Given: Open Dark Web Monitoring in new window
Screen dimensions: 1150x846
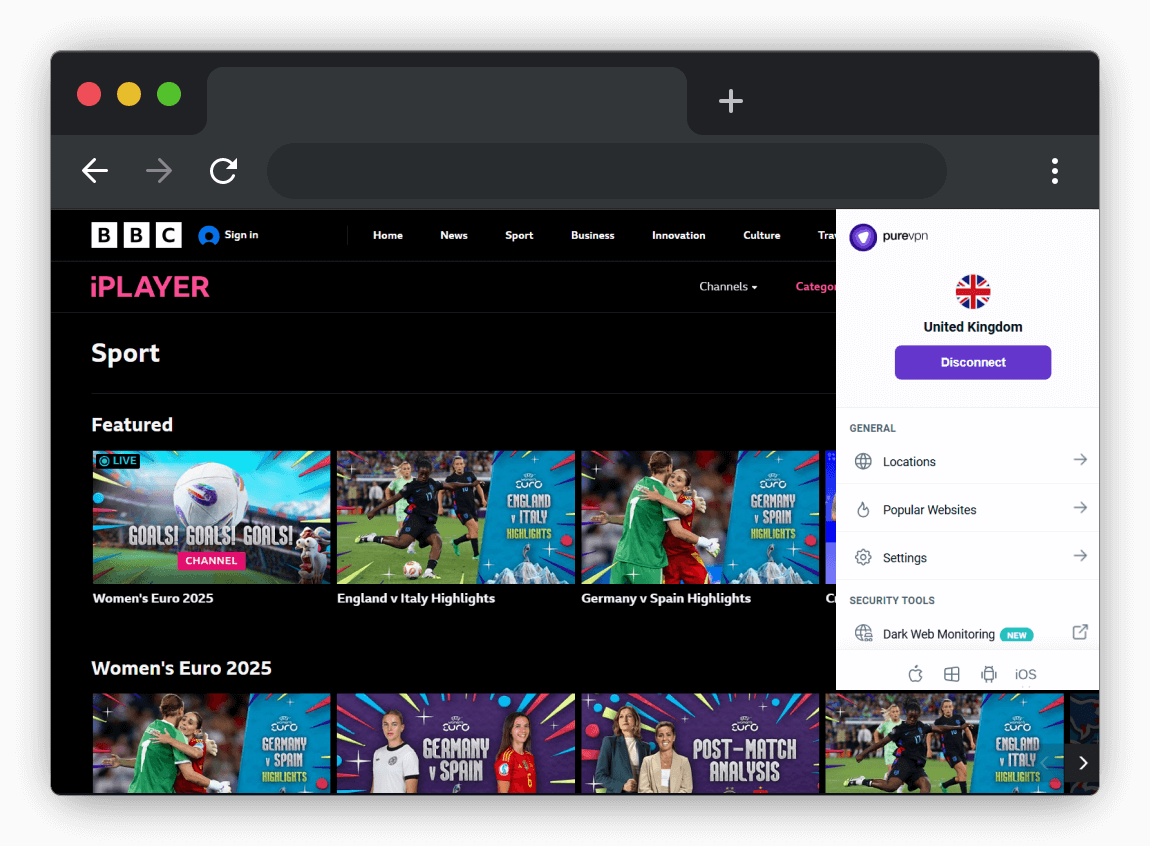Looking at the screenshot, I should 1080,632.
